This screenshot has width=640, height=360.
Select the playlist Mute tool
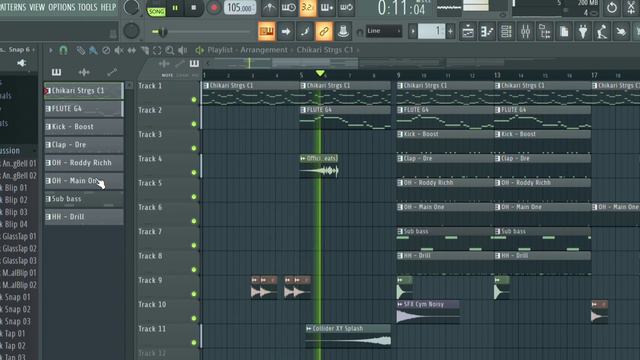tap(119, 51)
